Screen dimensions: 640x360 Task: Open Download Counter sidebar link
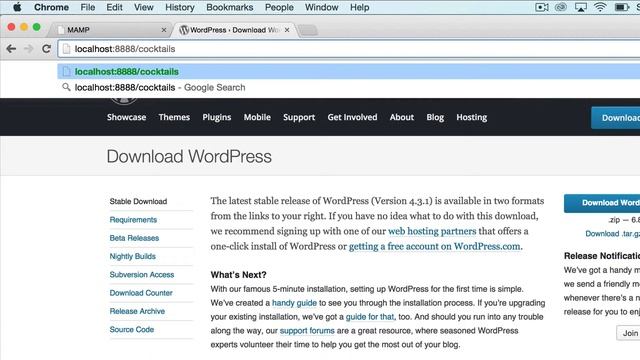click(141, 293)
